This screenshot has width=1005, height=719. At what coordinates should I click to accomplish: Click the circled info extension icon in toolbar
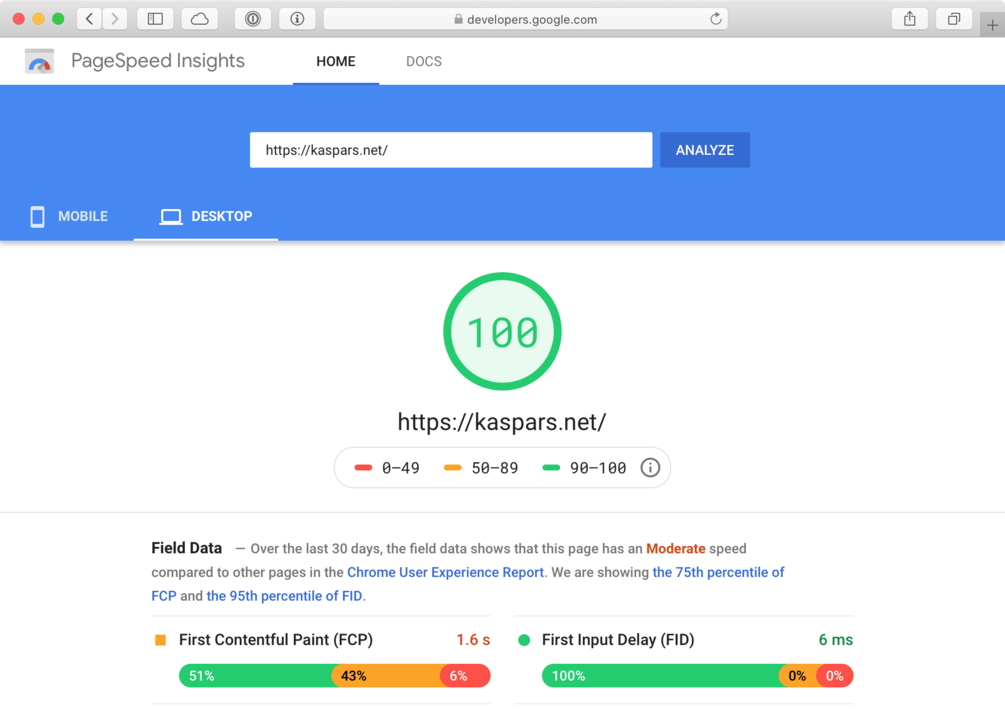point(297,19)
